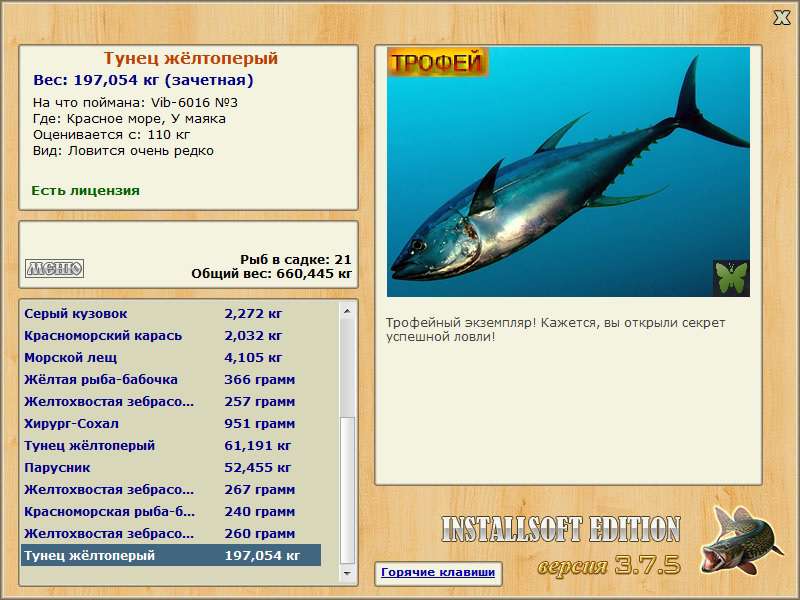This screenshot has width=800, height=600.
Task: Select highlighted Тунец жёлтоперый 197,054 кг row
Action: pos(171,555)
